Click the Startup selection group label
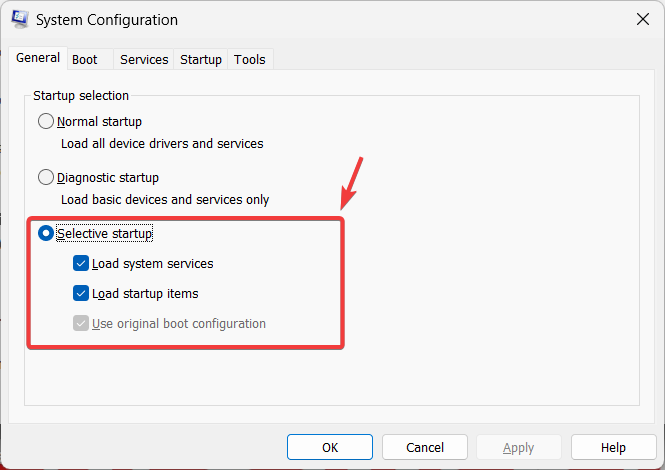Viewport: 665px width, 470px height. click(x=81, y=96)
